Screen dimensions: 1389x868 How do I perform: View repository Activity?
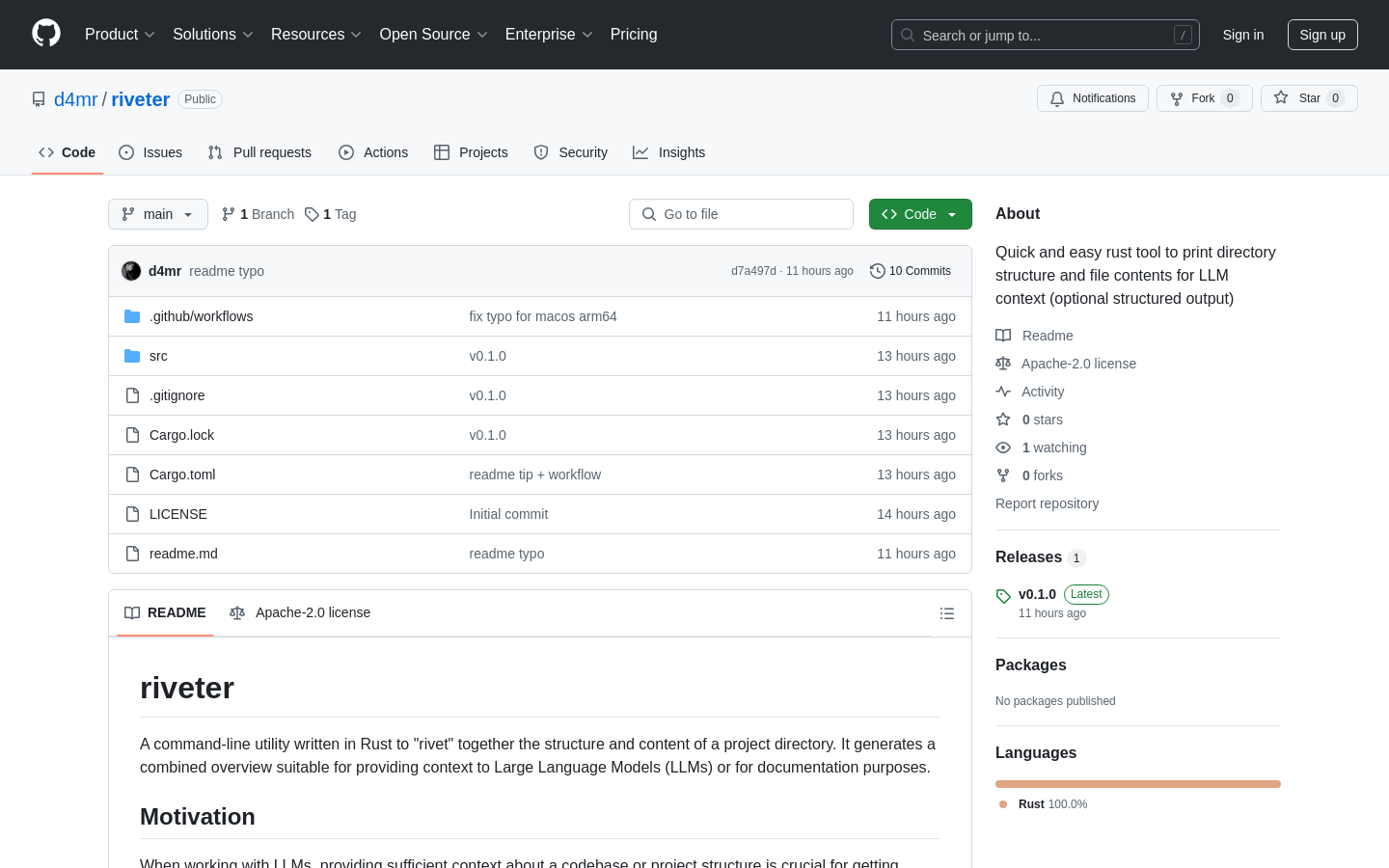tap(1030, 392)
